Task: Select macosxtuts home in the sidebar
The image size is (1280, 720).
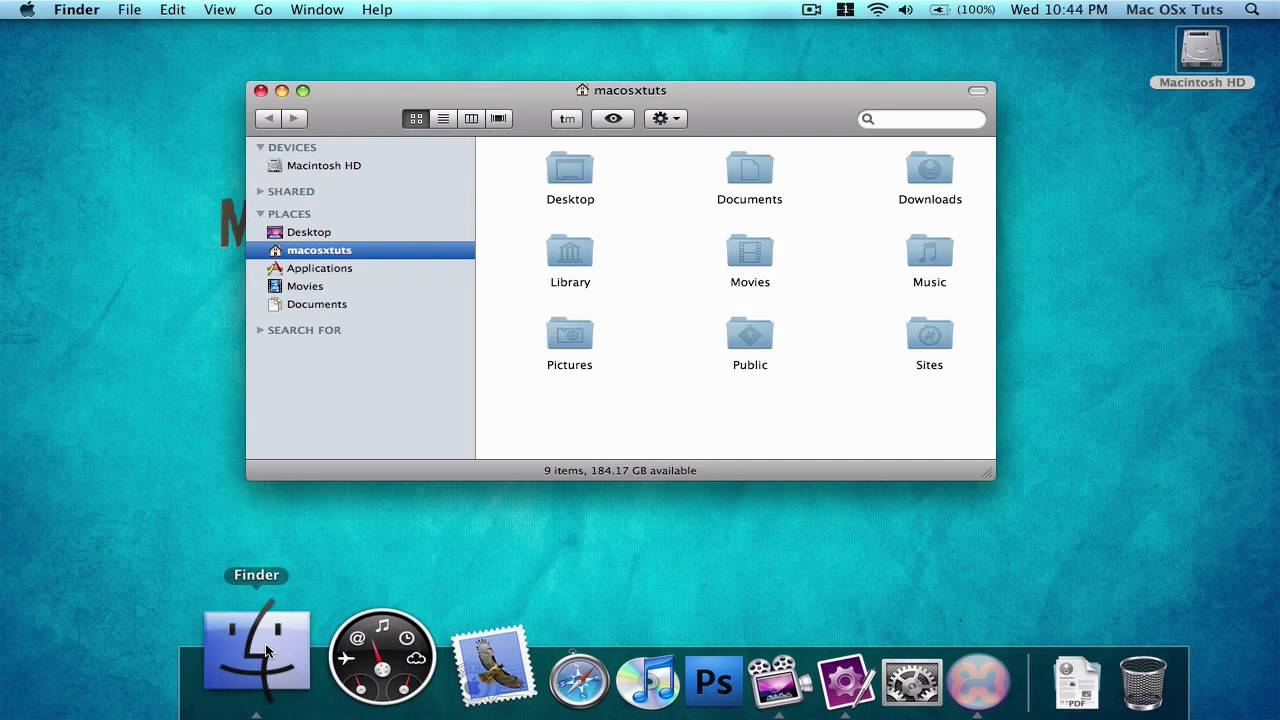Action: point(360,250)
